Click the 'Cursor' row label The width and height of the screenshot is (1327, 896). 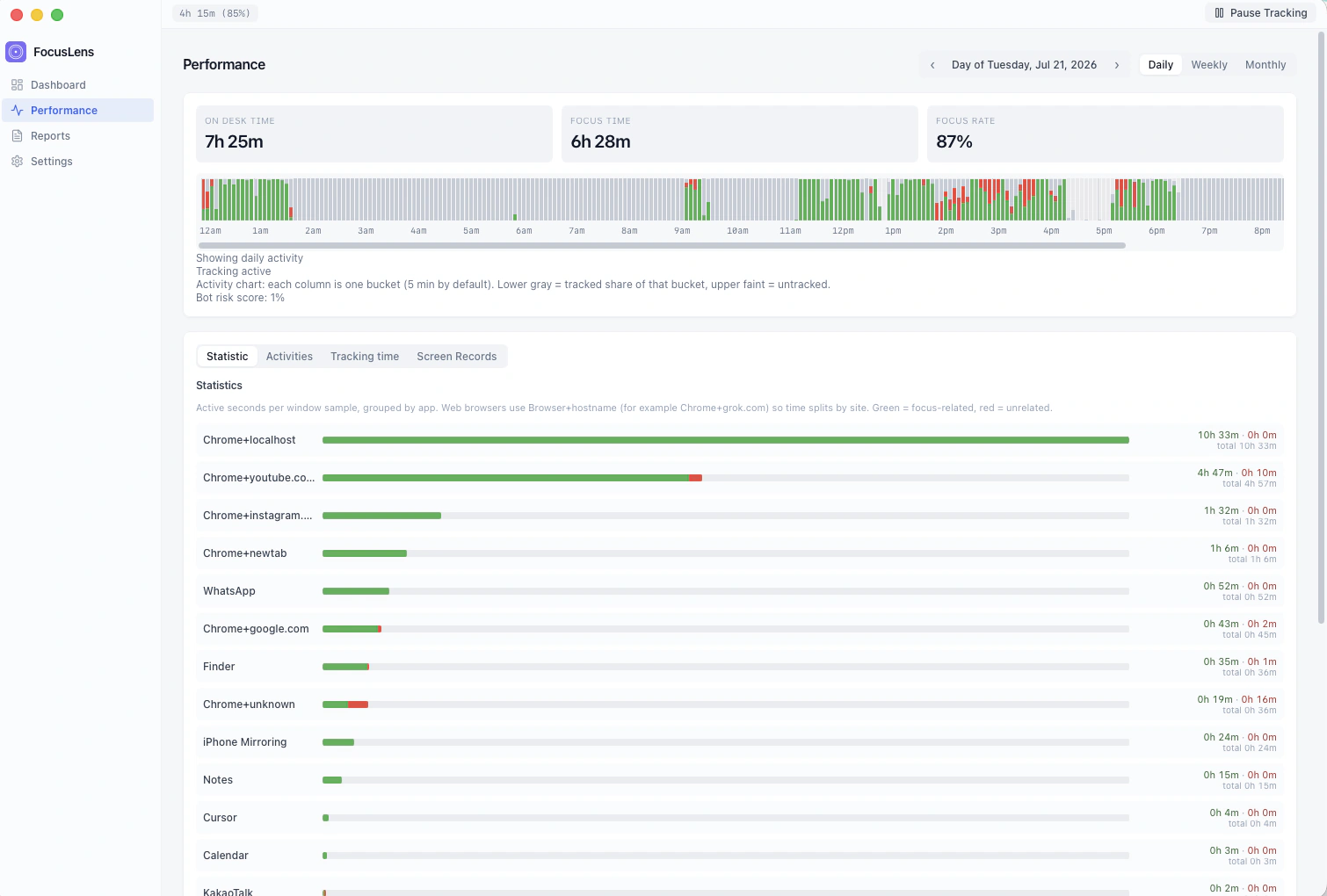[x=220, y=818]
